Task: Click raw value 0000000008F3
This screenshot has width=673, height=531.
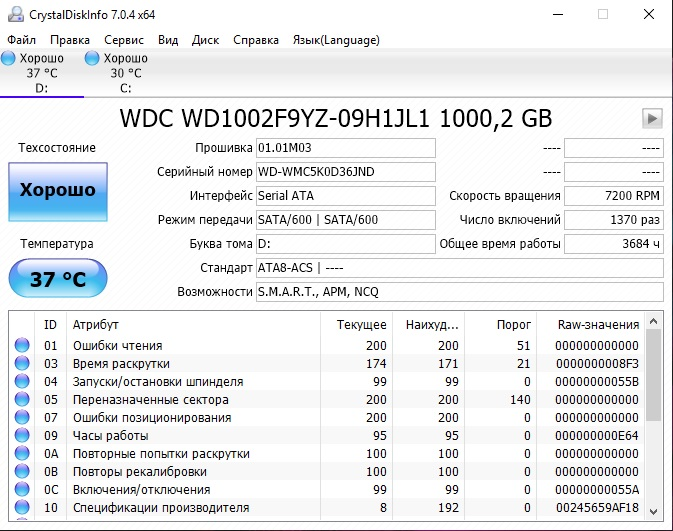Action: coord(597,364)
